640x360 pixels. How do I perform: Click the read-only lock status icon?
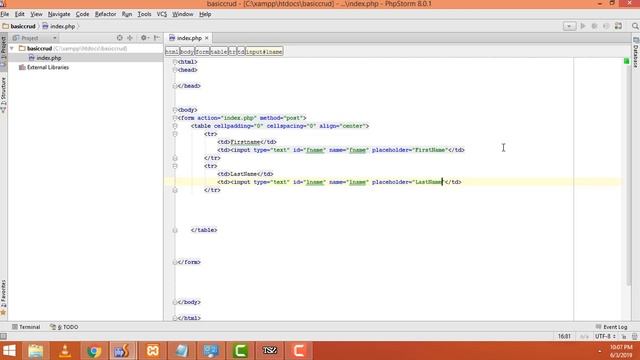[624, 337]
